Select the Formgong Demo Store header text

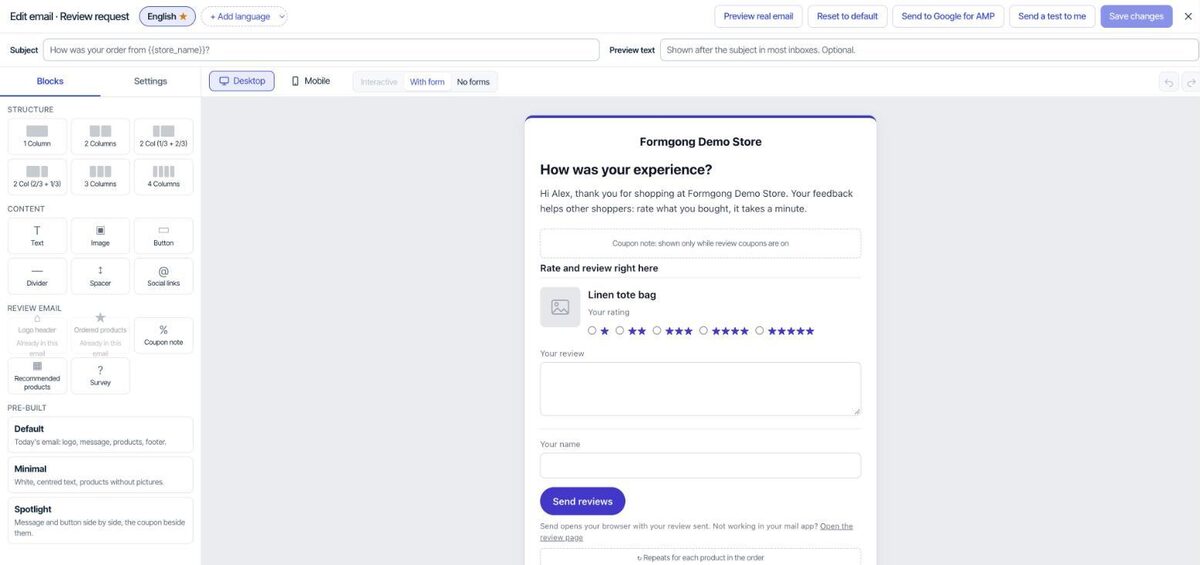coord(700,142)
